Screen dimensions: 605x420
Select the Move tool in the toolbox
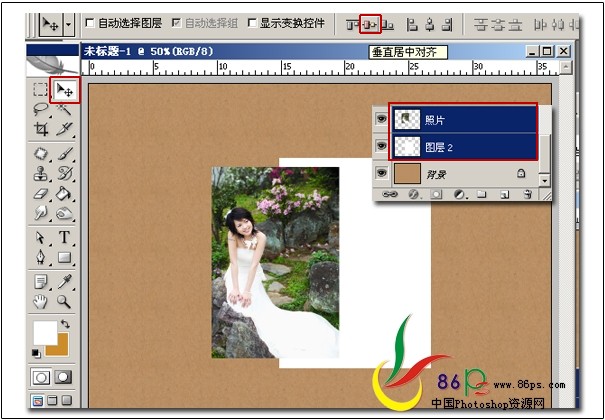(64, 90)
